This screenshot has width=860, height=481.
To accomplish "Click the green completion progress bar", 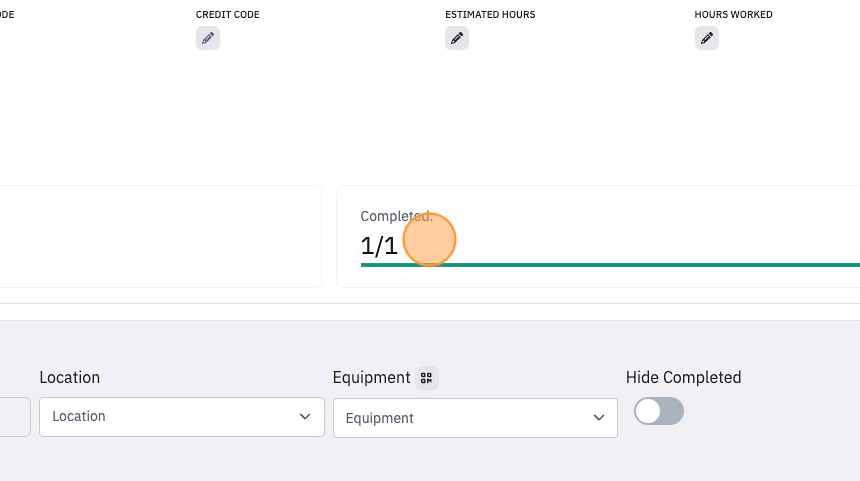I will 610,265.
